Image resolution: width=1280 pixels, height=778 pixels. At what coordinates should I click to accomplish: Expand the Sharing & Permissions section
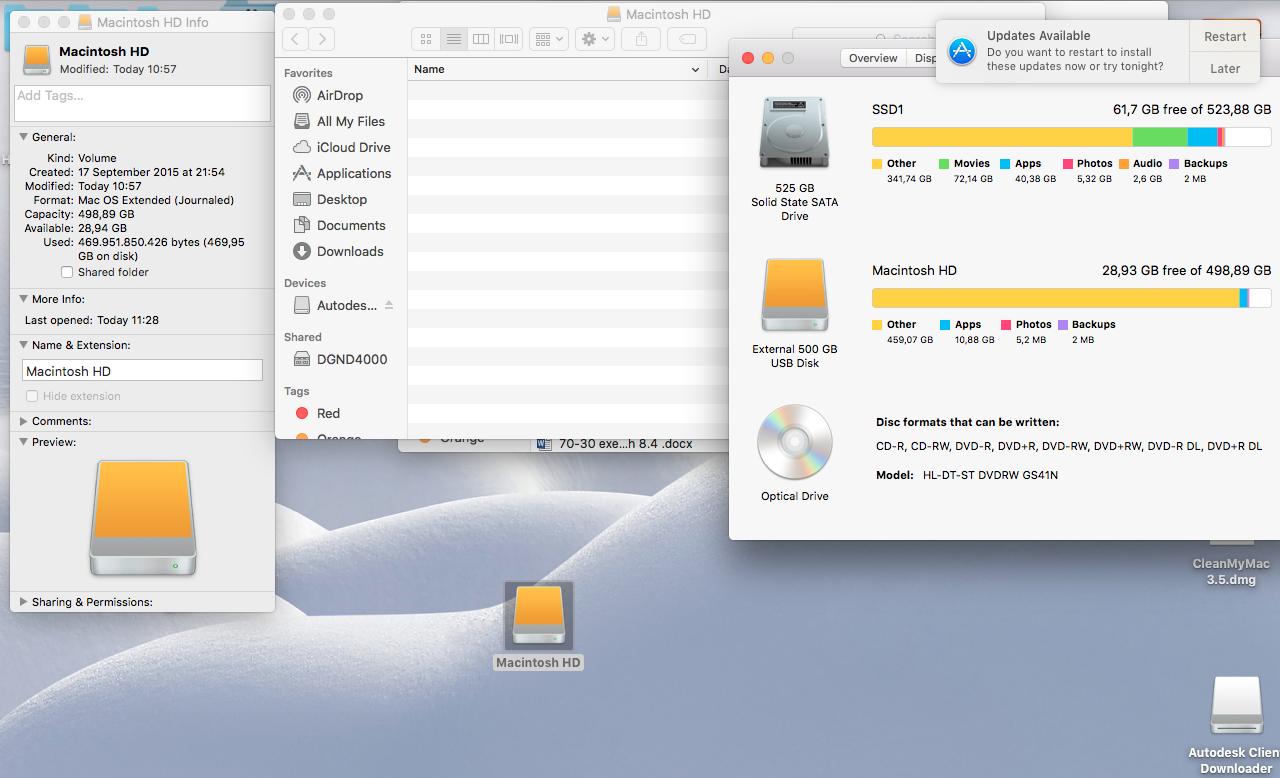click(x=24, y=602)
